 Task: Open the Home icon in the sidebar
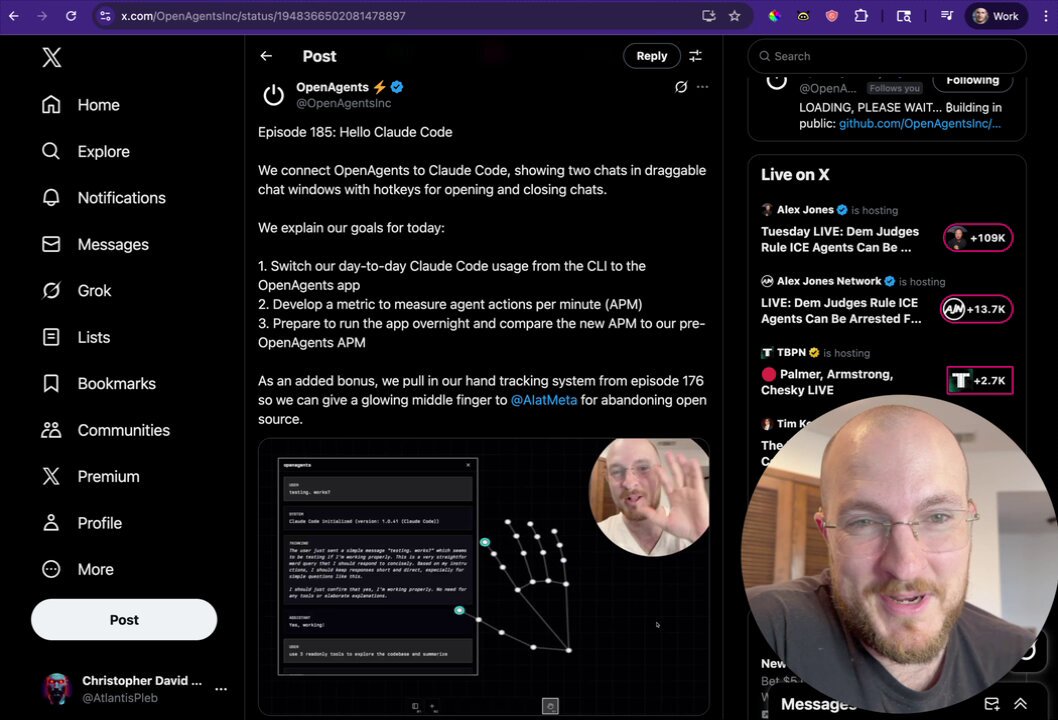click(x=51, y=105)
